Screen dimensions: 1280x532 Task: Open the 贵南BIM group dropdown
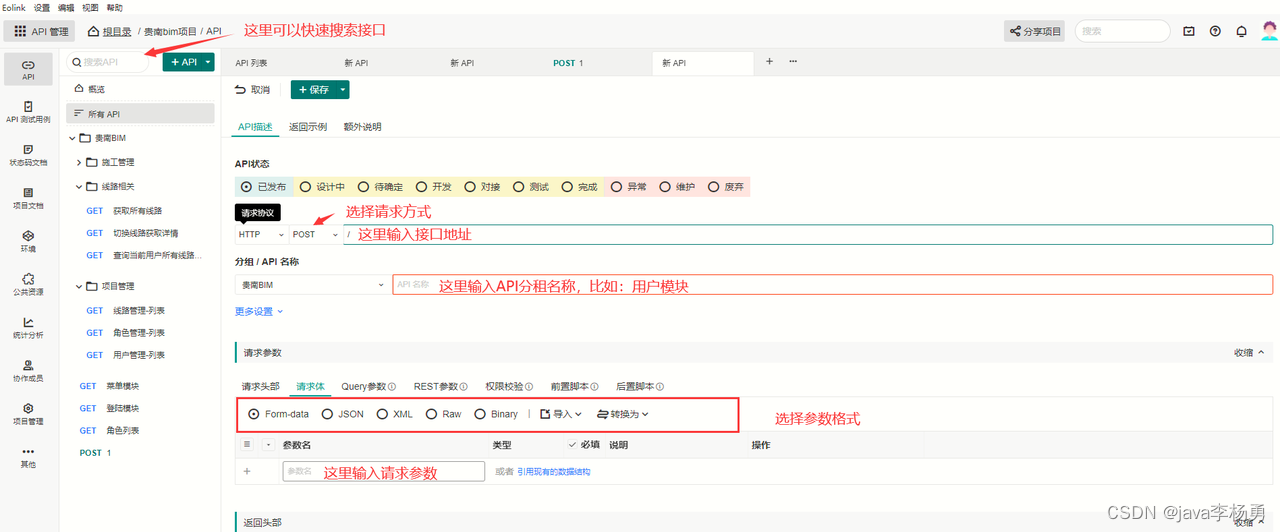click(x=311, y=285)
